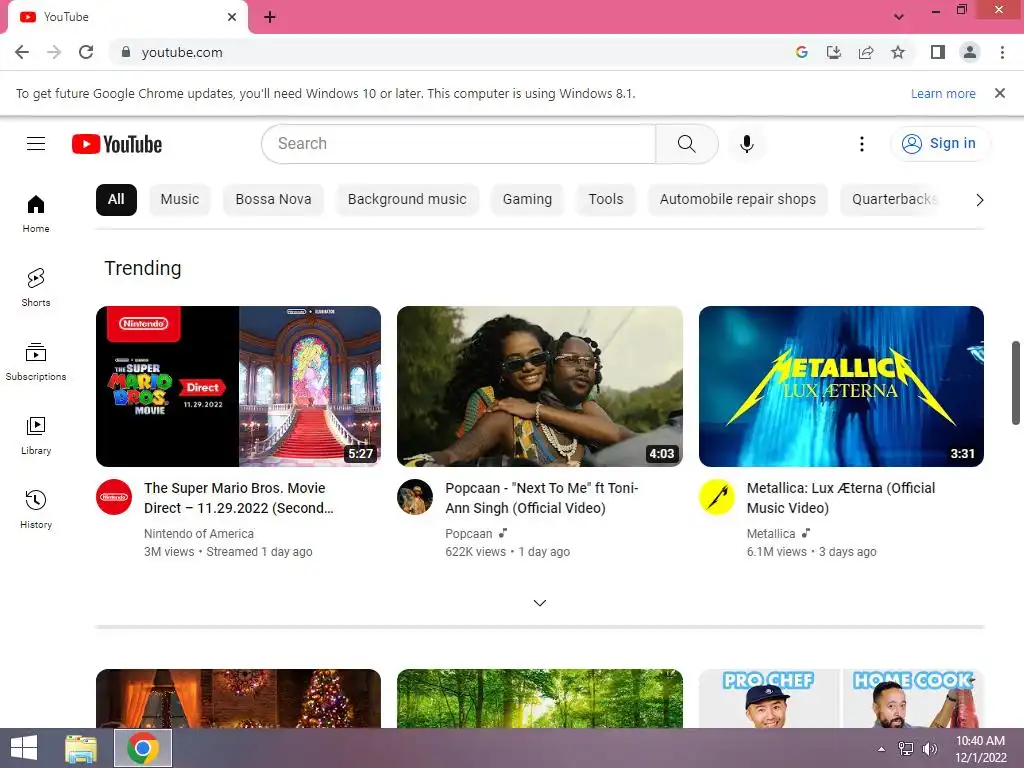Dismiss the Chrome update notification
Viewport: 1024px width, 768px height.
click(999, 93)
